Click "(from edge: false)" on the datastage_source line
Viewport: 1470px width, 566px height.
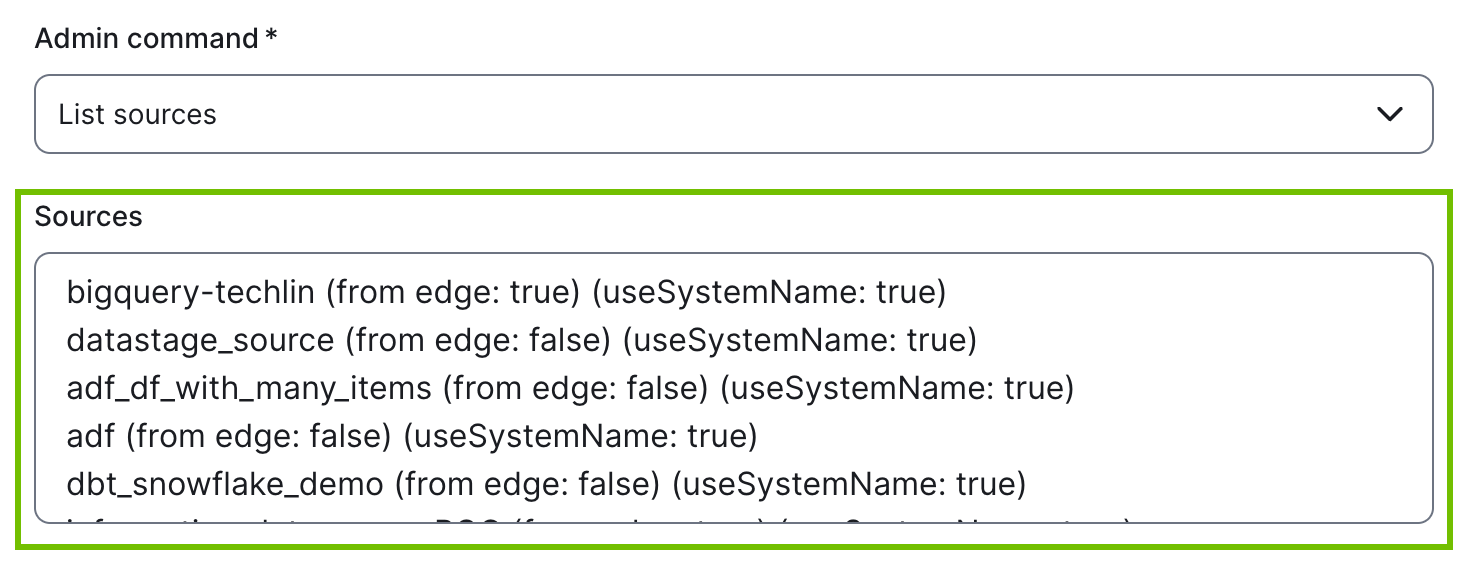click(x=478, y=340)
